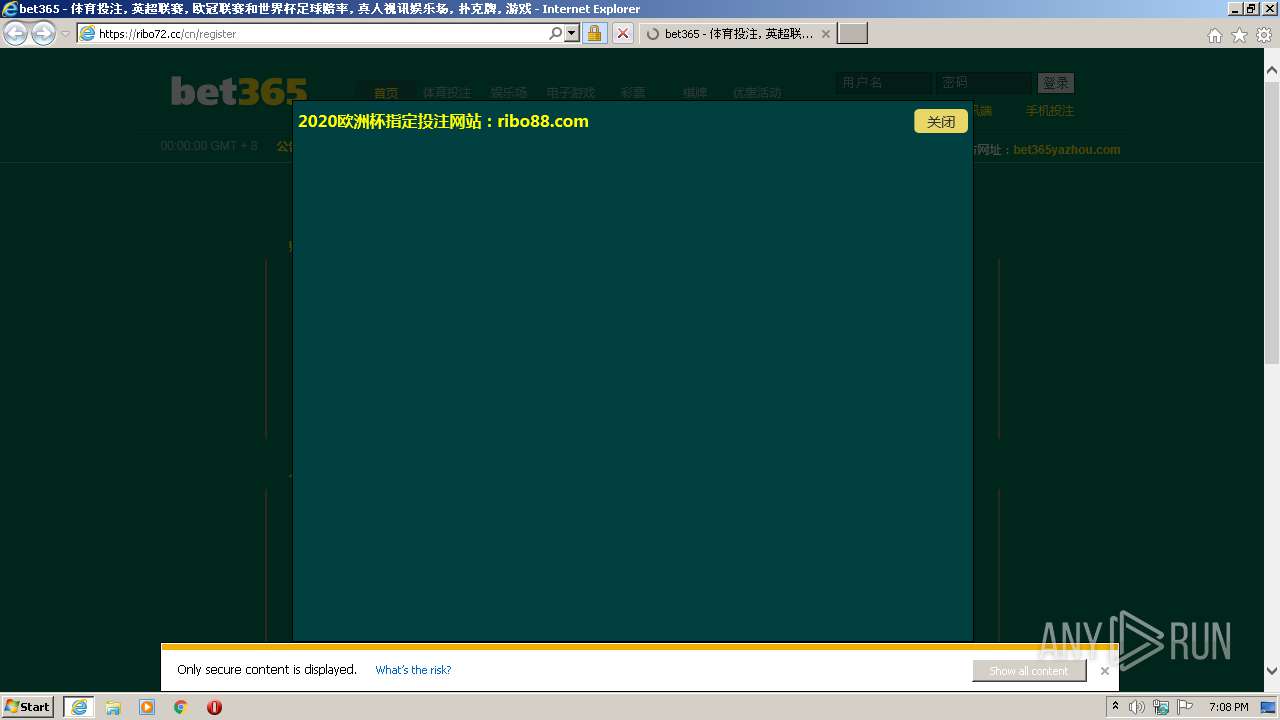Click the address bar URL field

click(x=310, y=33)
